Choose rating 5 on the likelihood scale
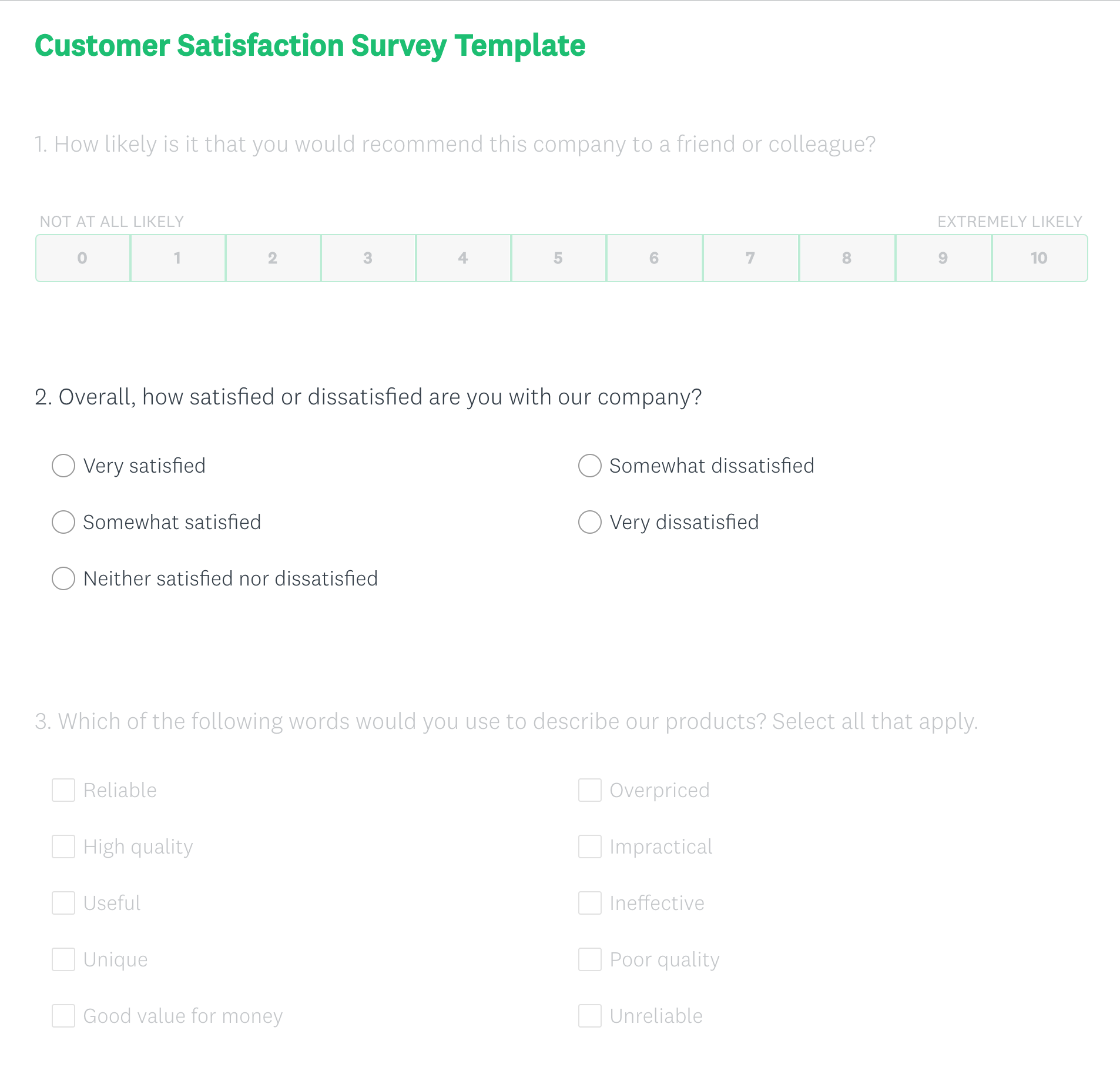1120x1084 pixels. click(x=558, y=258)
